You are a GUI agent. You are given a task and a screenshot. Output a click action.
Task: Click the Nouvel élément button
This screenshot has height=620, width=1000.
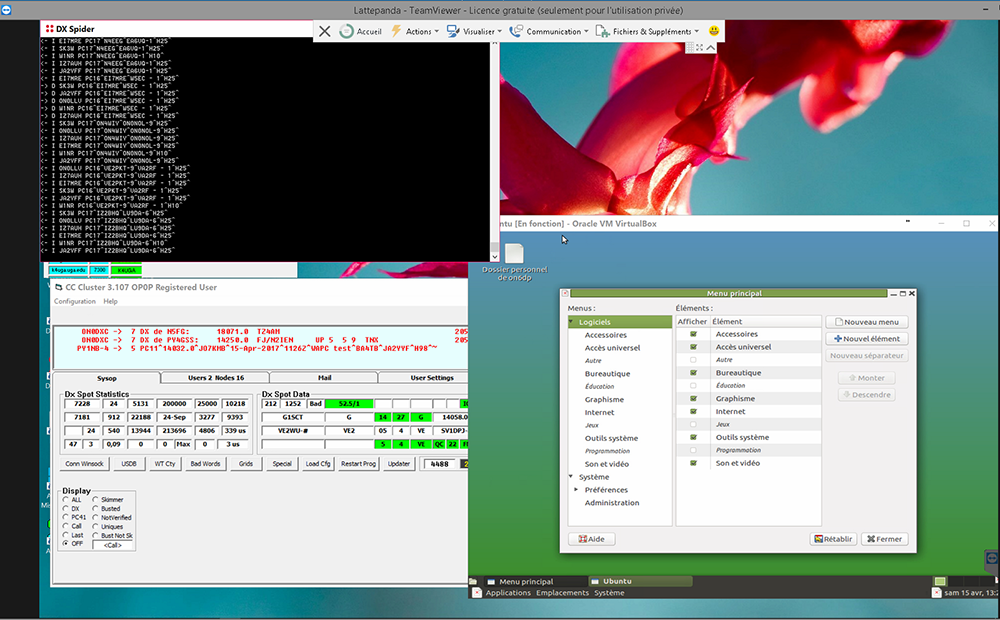867,339
